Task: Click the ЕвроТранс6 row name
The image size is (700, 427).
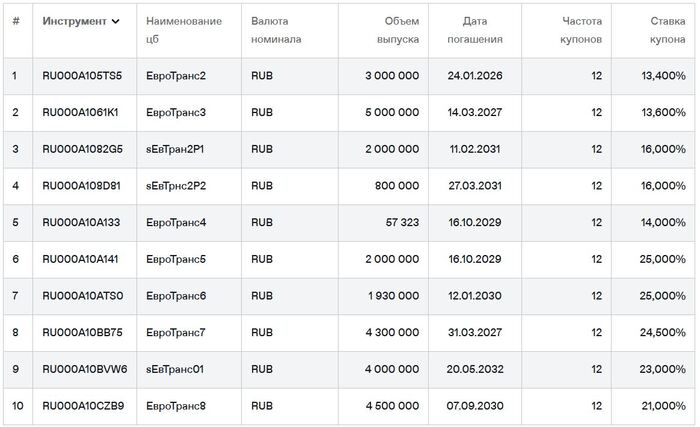Action: pyautogui.click(x=176, y=296)
